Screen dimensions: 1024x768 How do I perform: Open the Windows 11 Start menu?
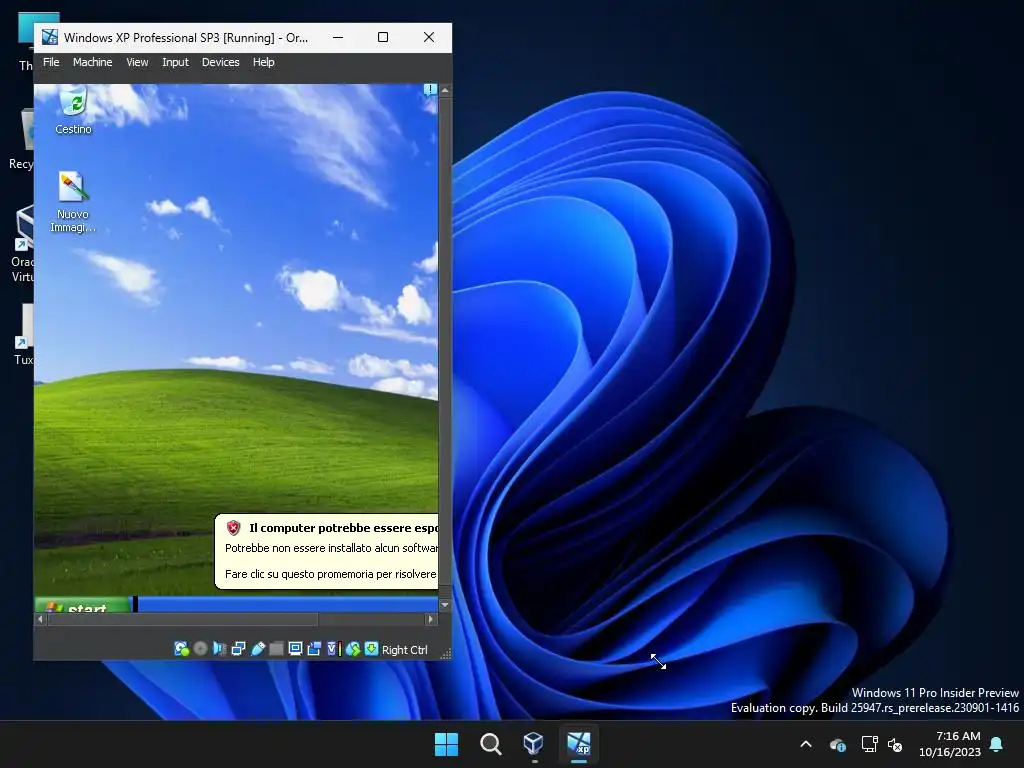click(446, 744)
